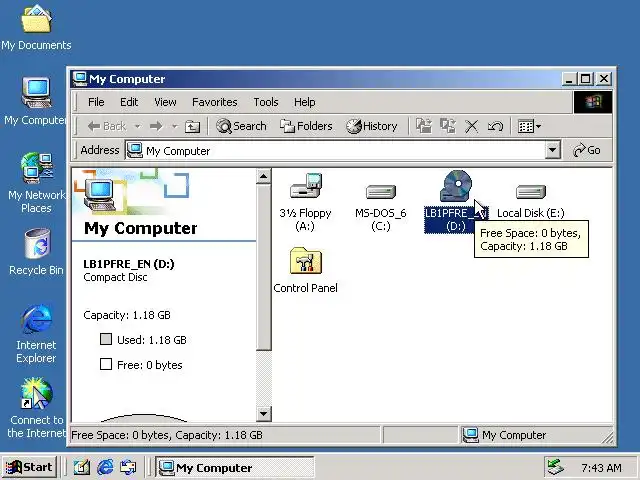The image size is (640, 480).
Task: Click the status bar free space text
Action: click(167, 435)
